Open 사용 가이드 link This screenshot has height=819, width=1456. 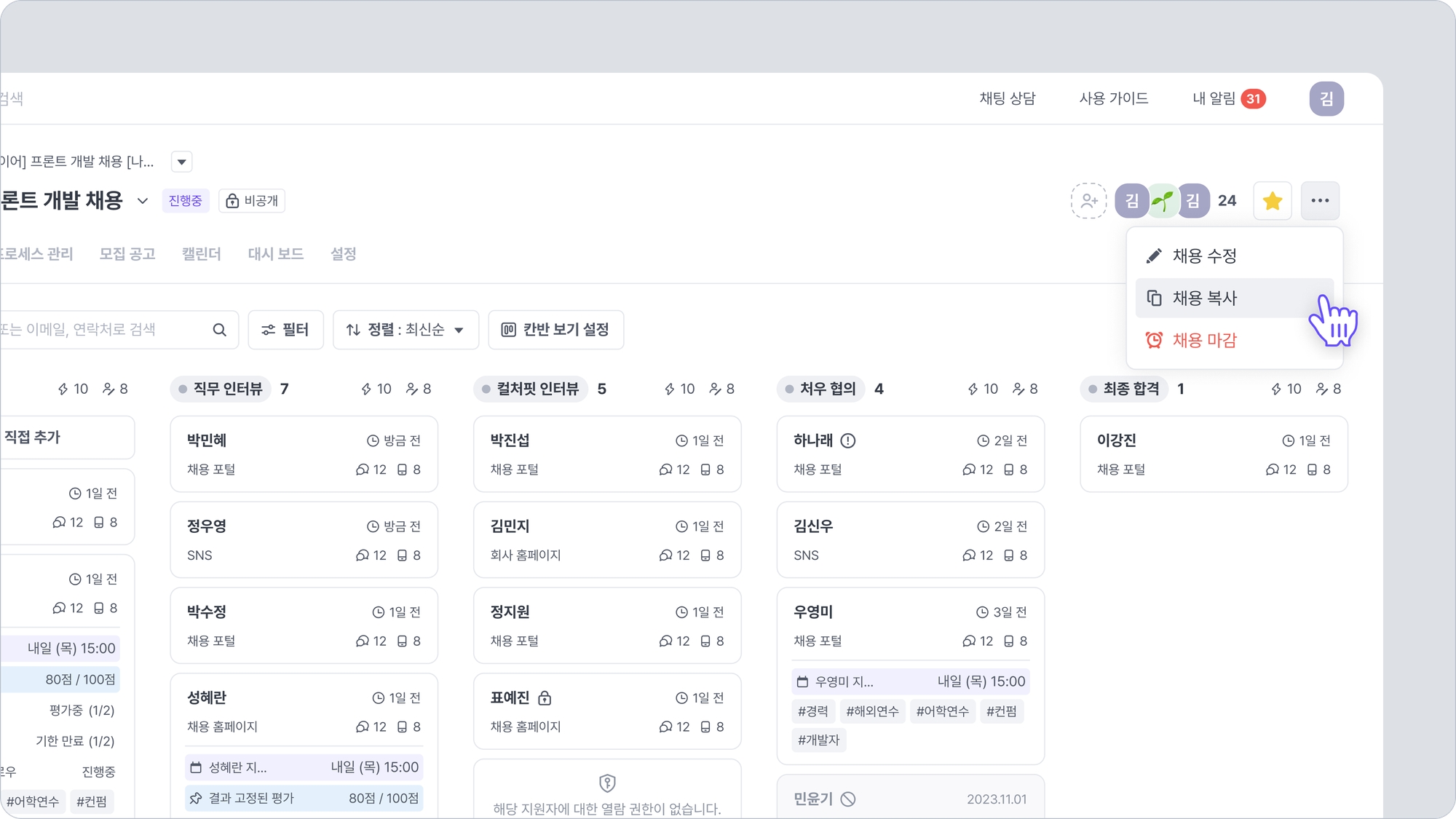coord(1114,98)
